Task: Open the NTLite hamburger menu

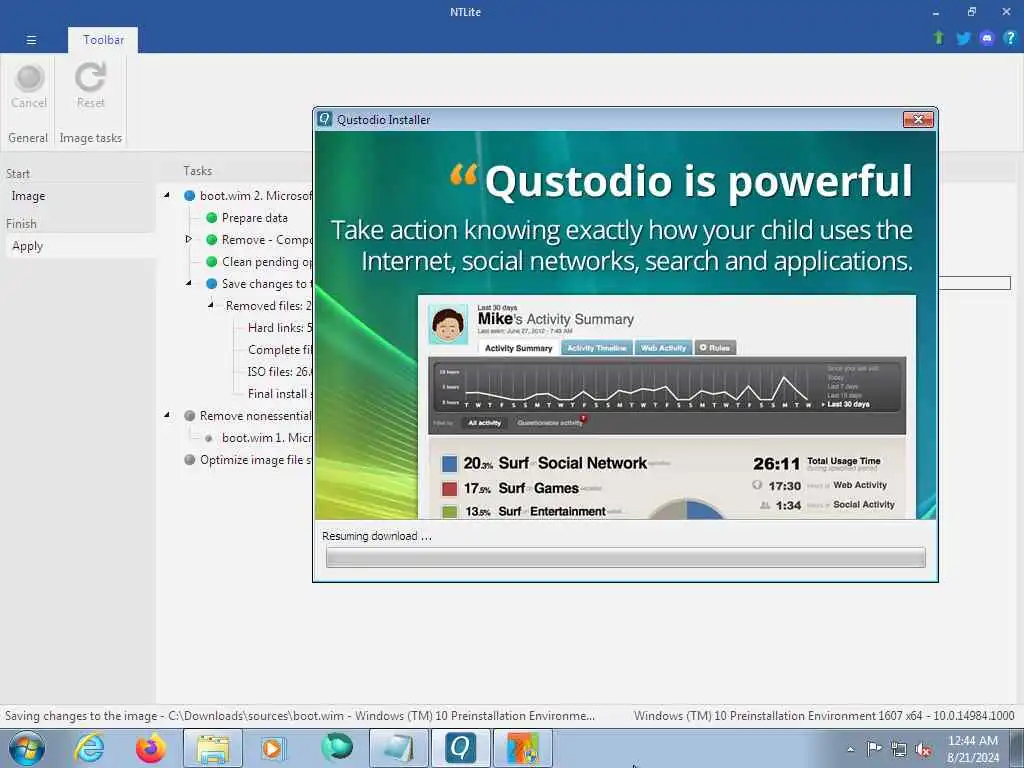Action: [31, 40]
